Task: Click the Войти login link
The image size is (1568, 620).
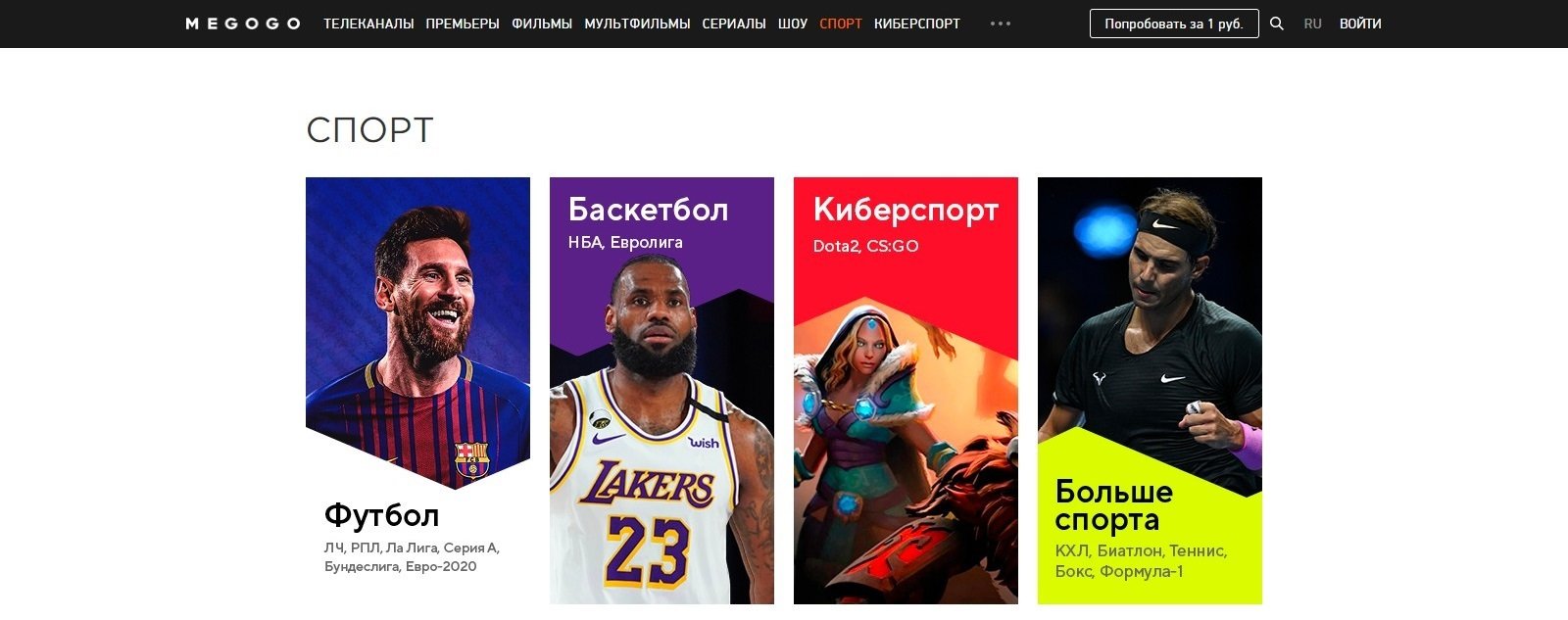Action: [x=1360, y=24]
